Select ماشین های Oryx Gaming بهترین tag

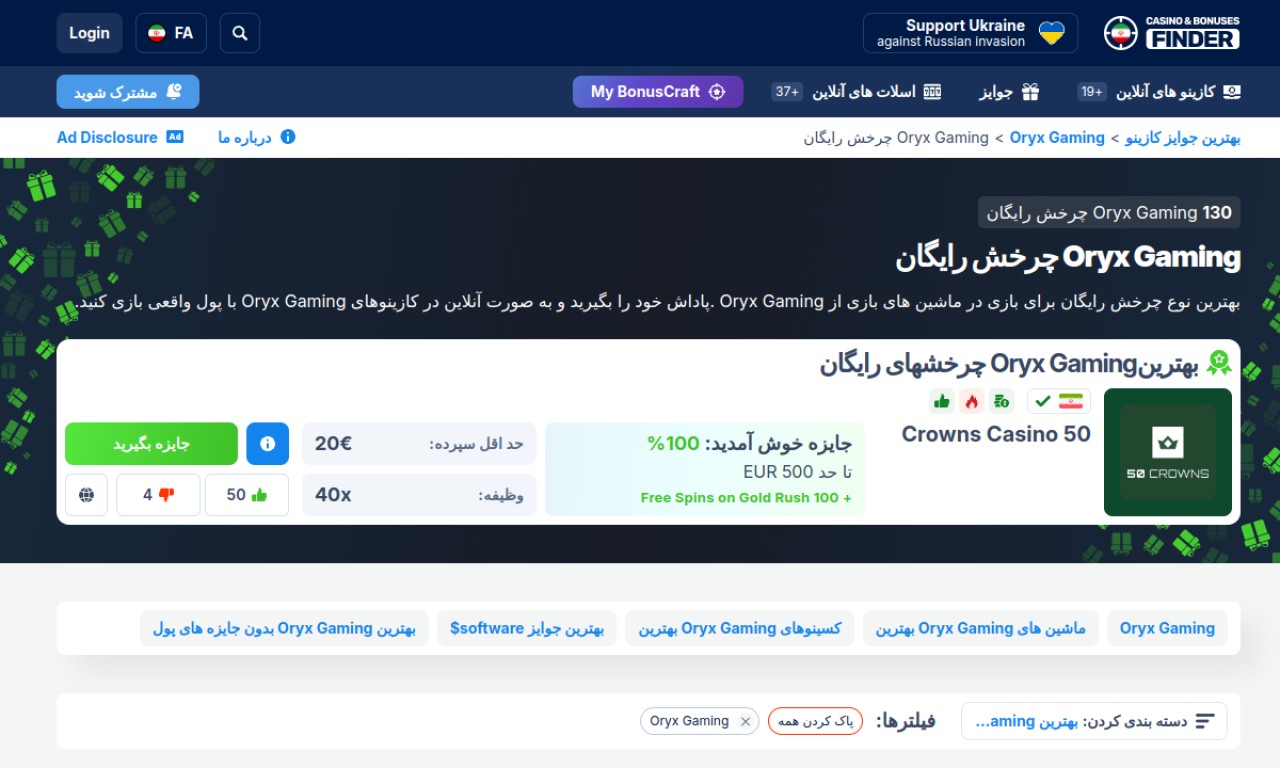click(x=981, y=628)
